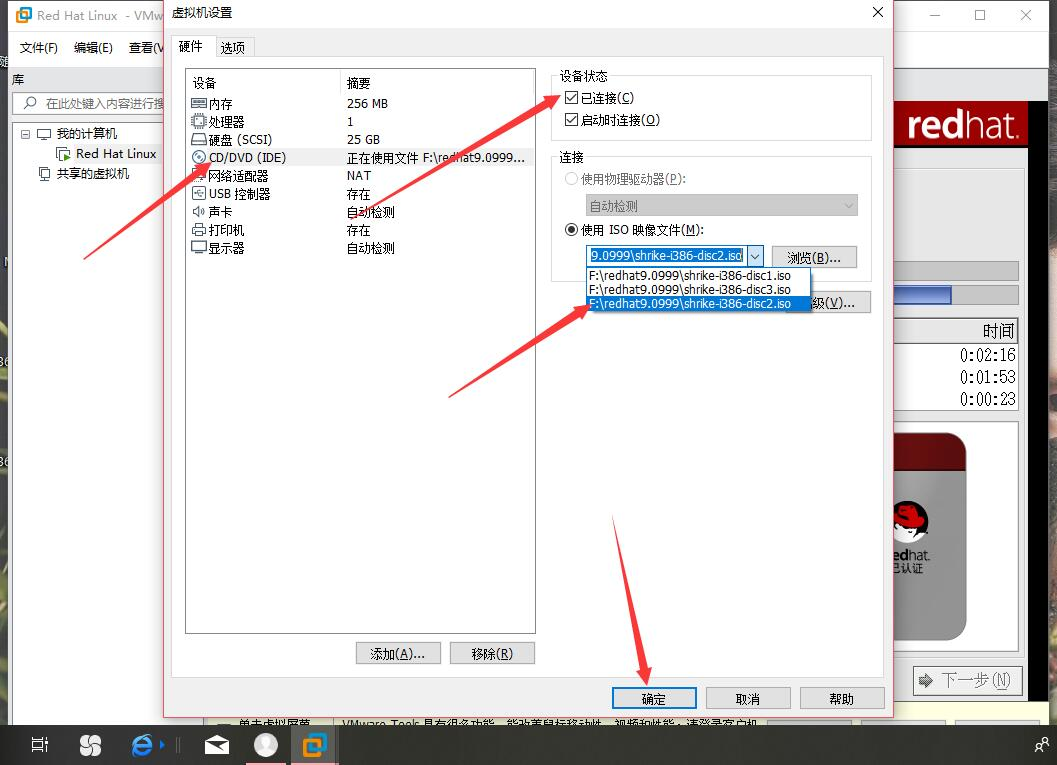The width and height of the screenshot is (1057, 765).
Task: Switch to the Options (选项) tab
Action: [x=233, y=47]
